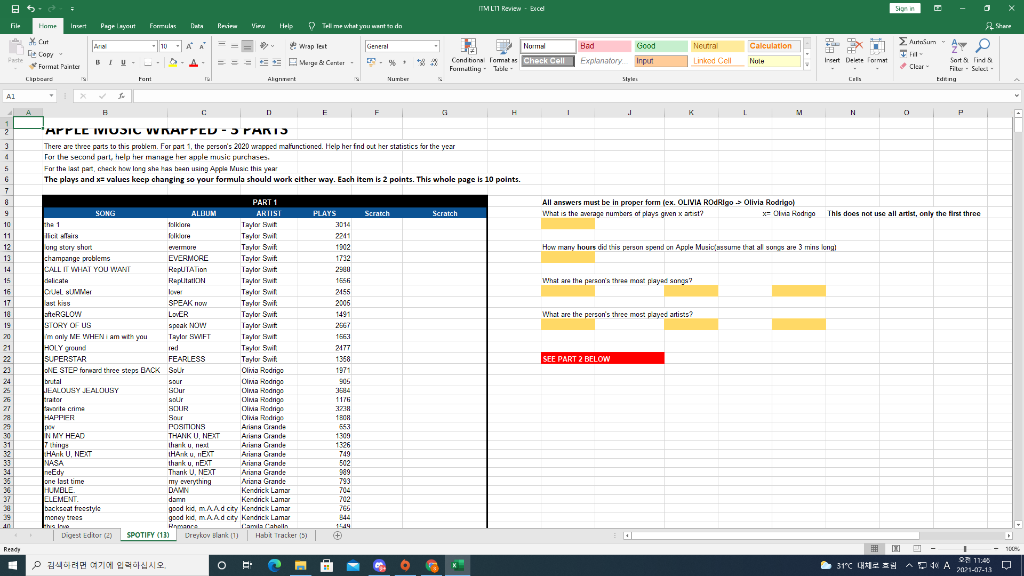
Task: Apply comma style
Action: point(404,63)
